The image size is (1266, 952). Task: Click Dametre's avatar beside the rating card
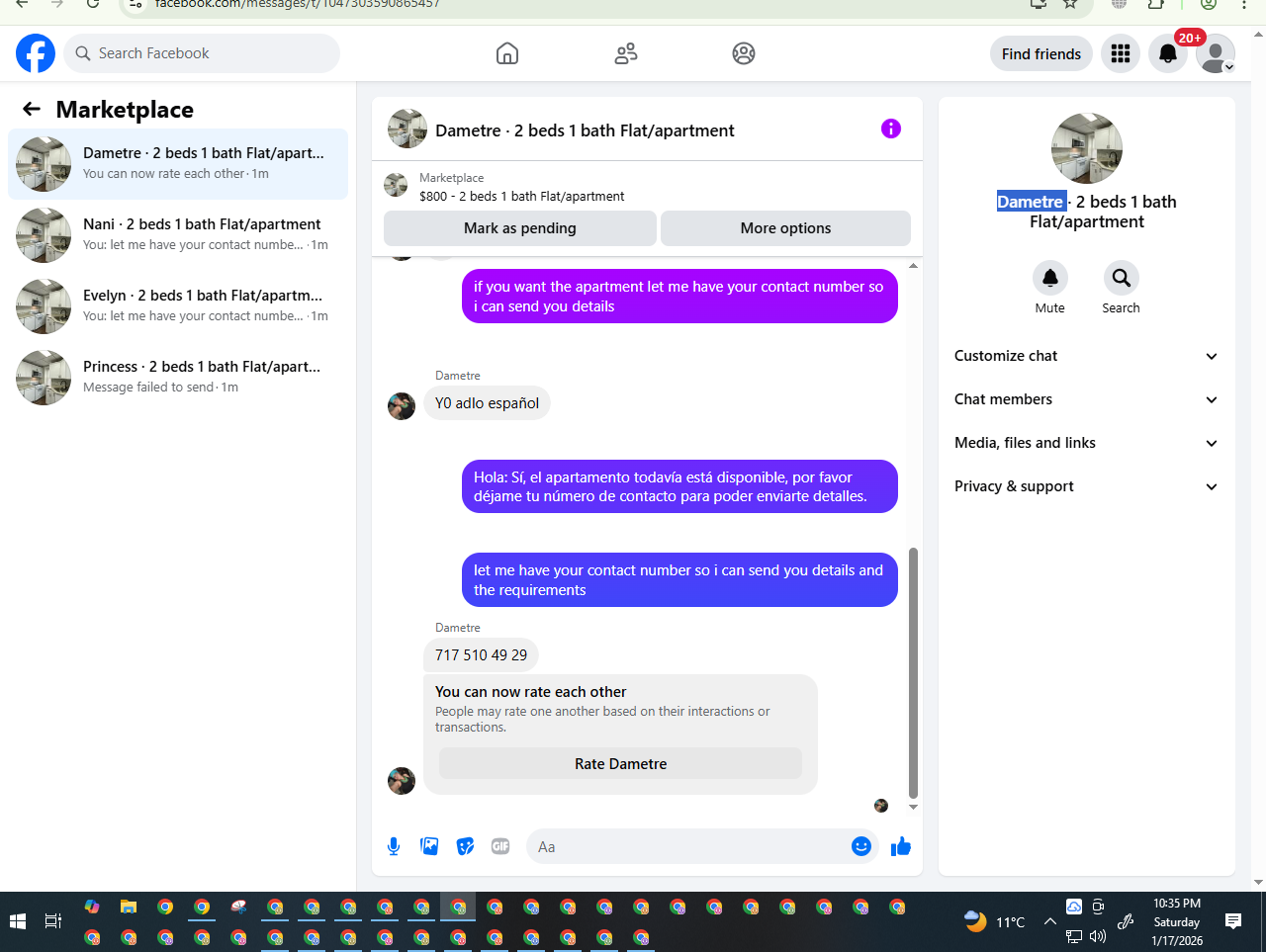tap(402, 781)
